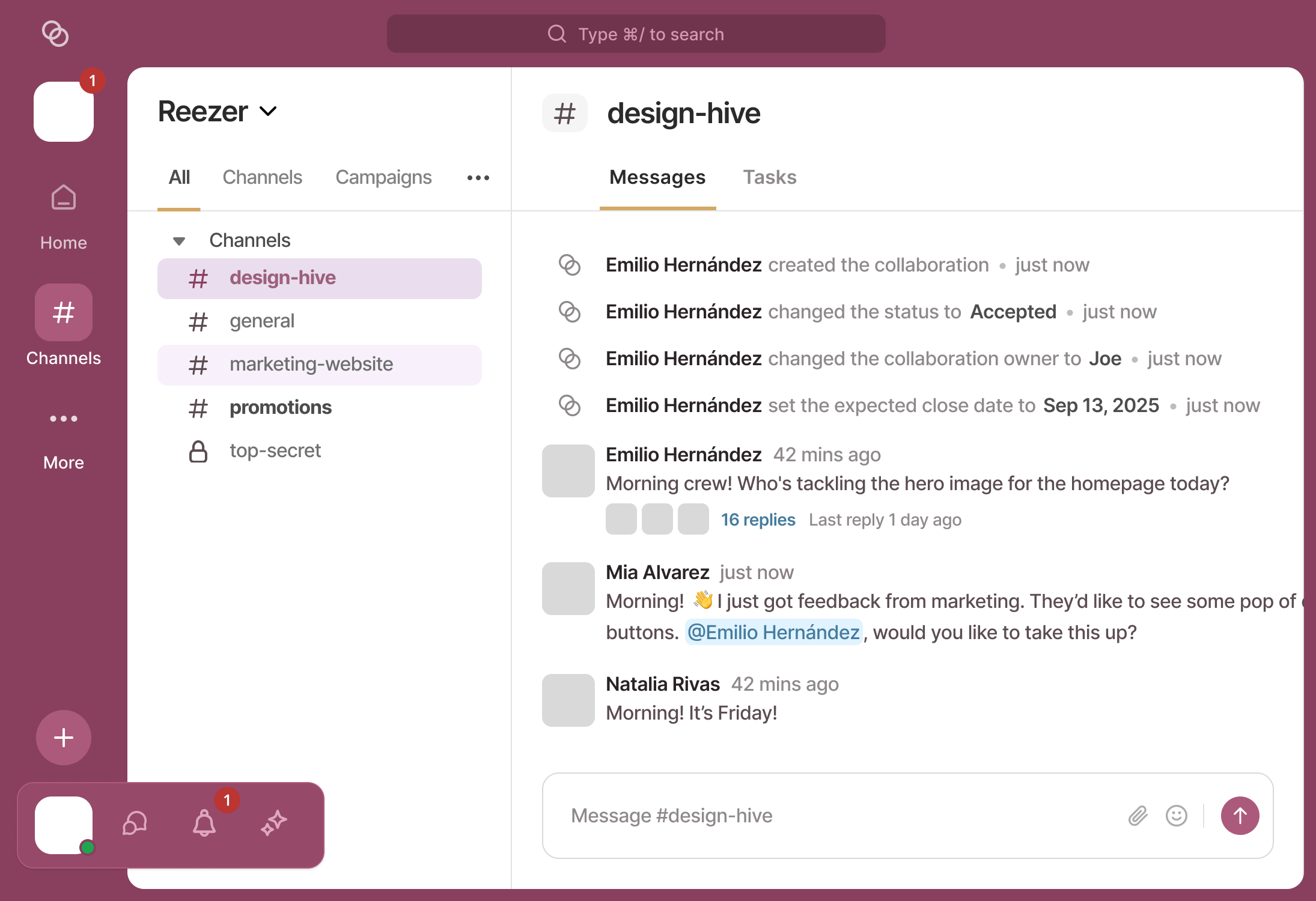Open the AI sparkle assistant icon
Screen dimensions: 1316x901
(274, 823)
